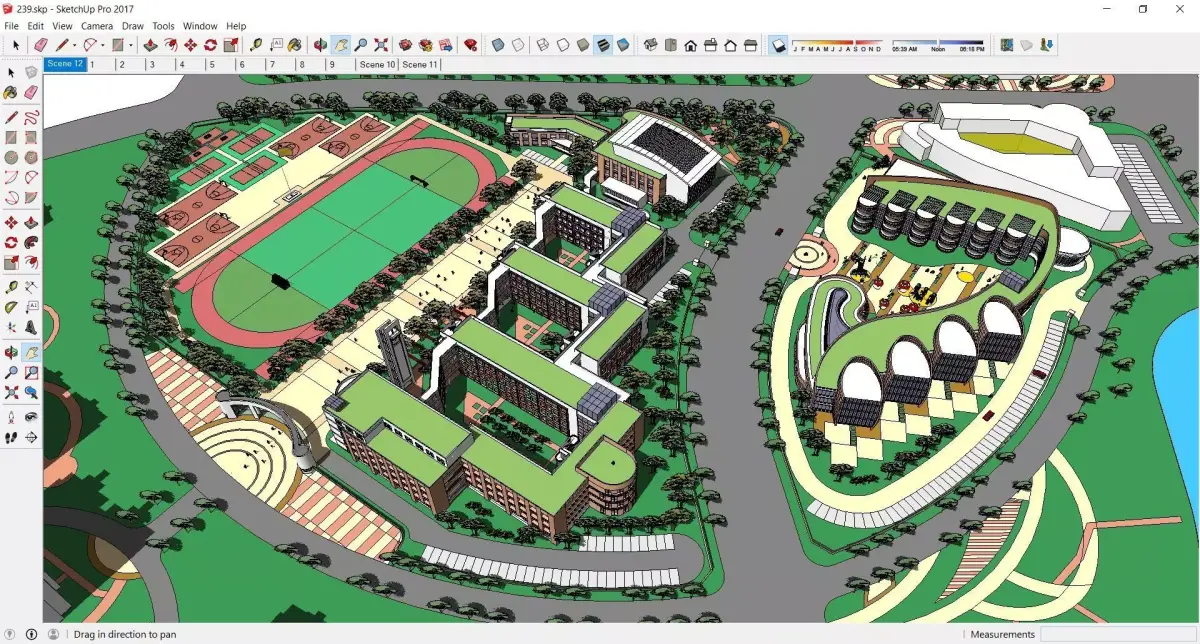Switch to Iso view house icon

(650, 45)
